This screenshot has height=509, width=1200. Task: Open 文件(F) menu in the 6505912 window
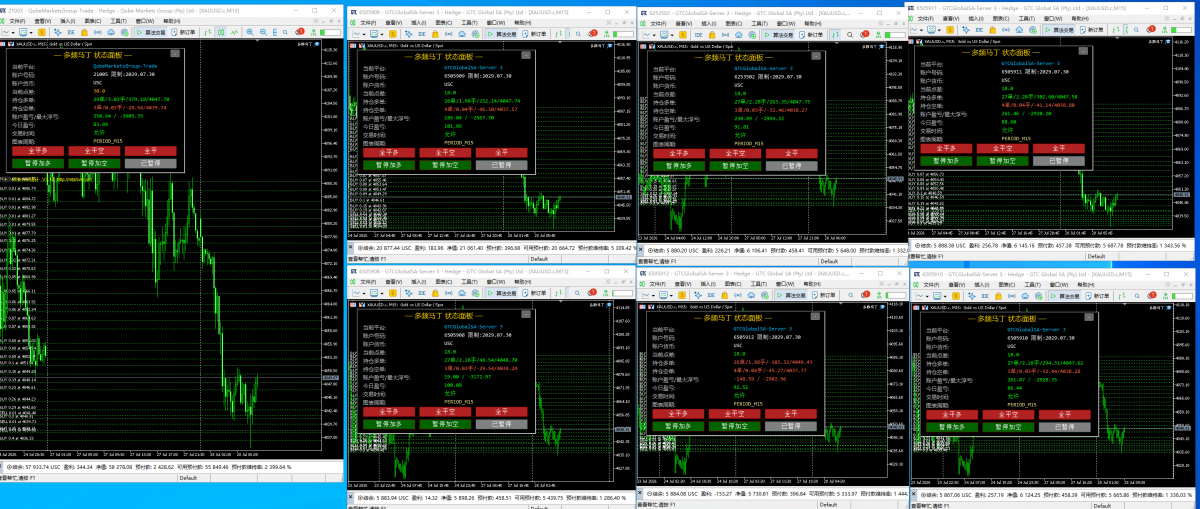point(657,284)
